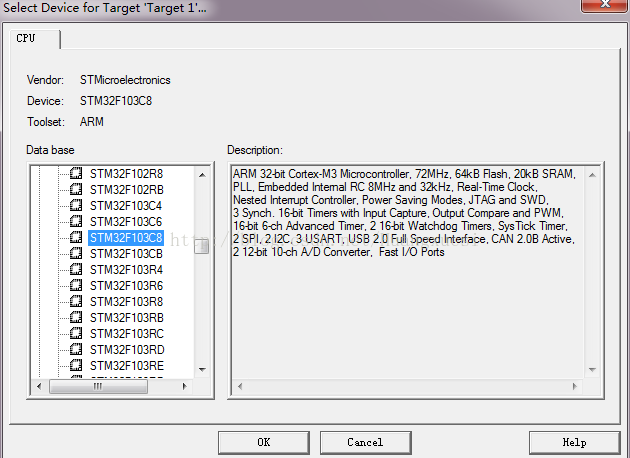630x458 pixels.
Task: Select STM32F103R6 device entry
Action: (126, 286)
